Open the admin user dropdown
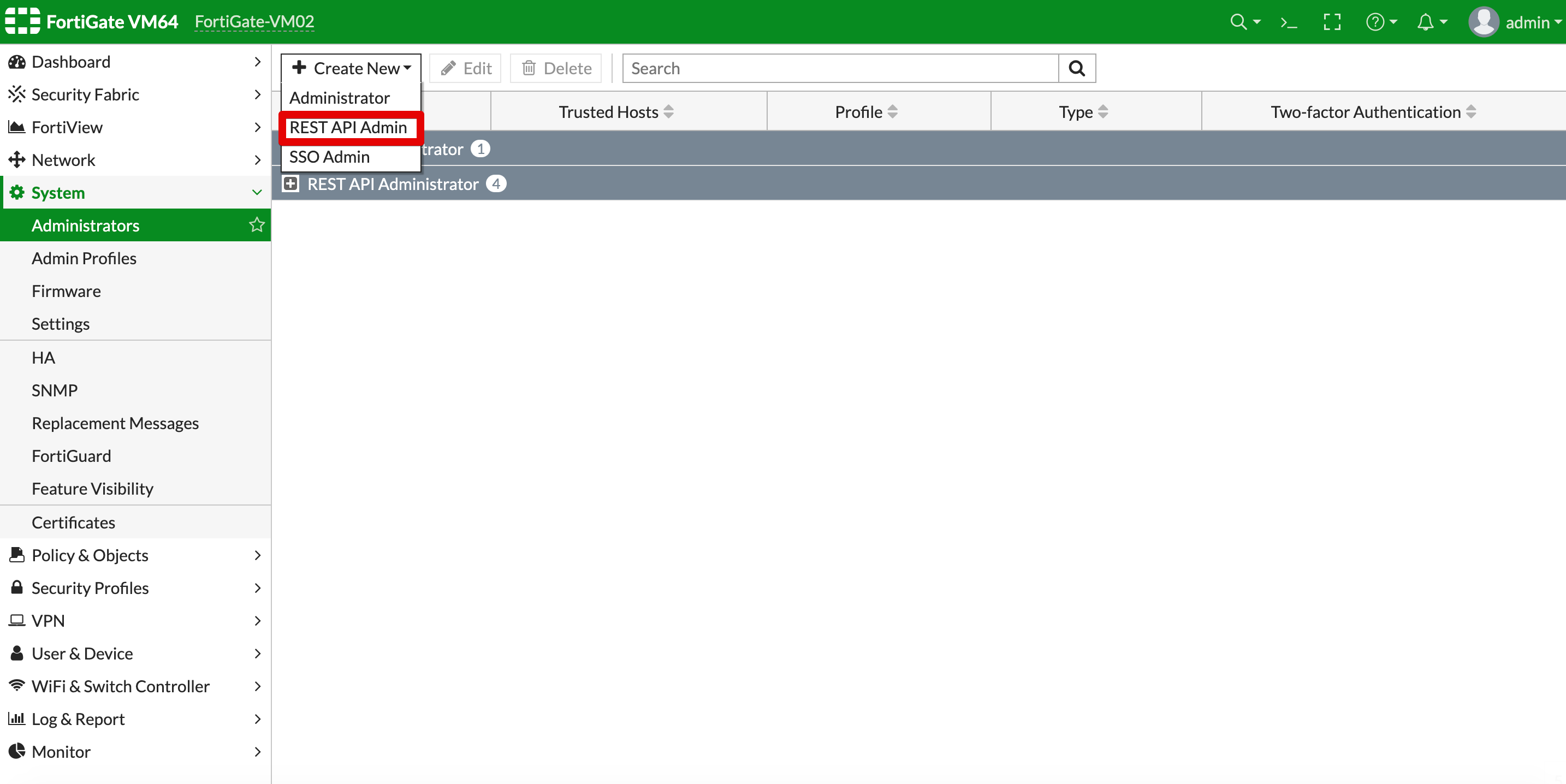The height and width of the screenshot is (784, 1566). pos(1516,22)
